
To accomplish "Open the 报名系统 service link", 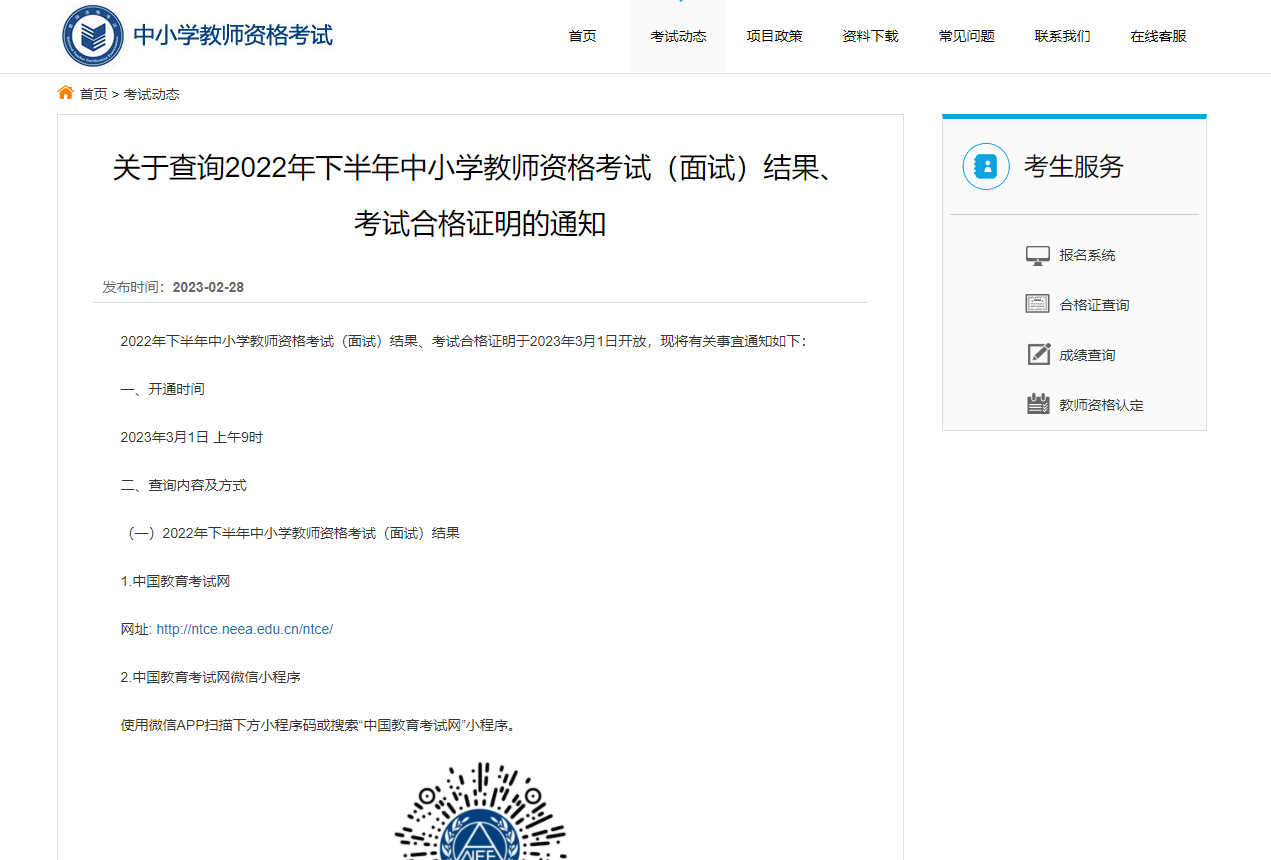I will (x=1087, y=255).
